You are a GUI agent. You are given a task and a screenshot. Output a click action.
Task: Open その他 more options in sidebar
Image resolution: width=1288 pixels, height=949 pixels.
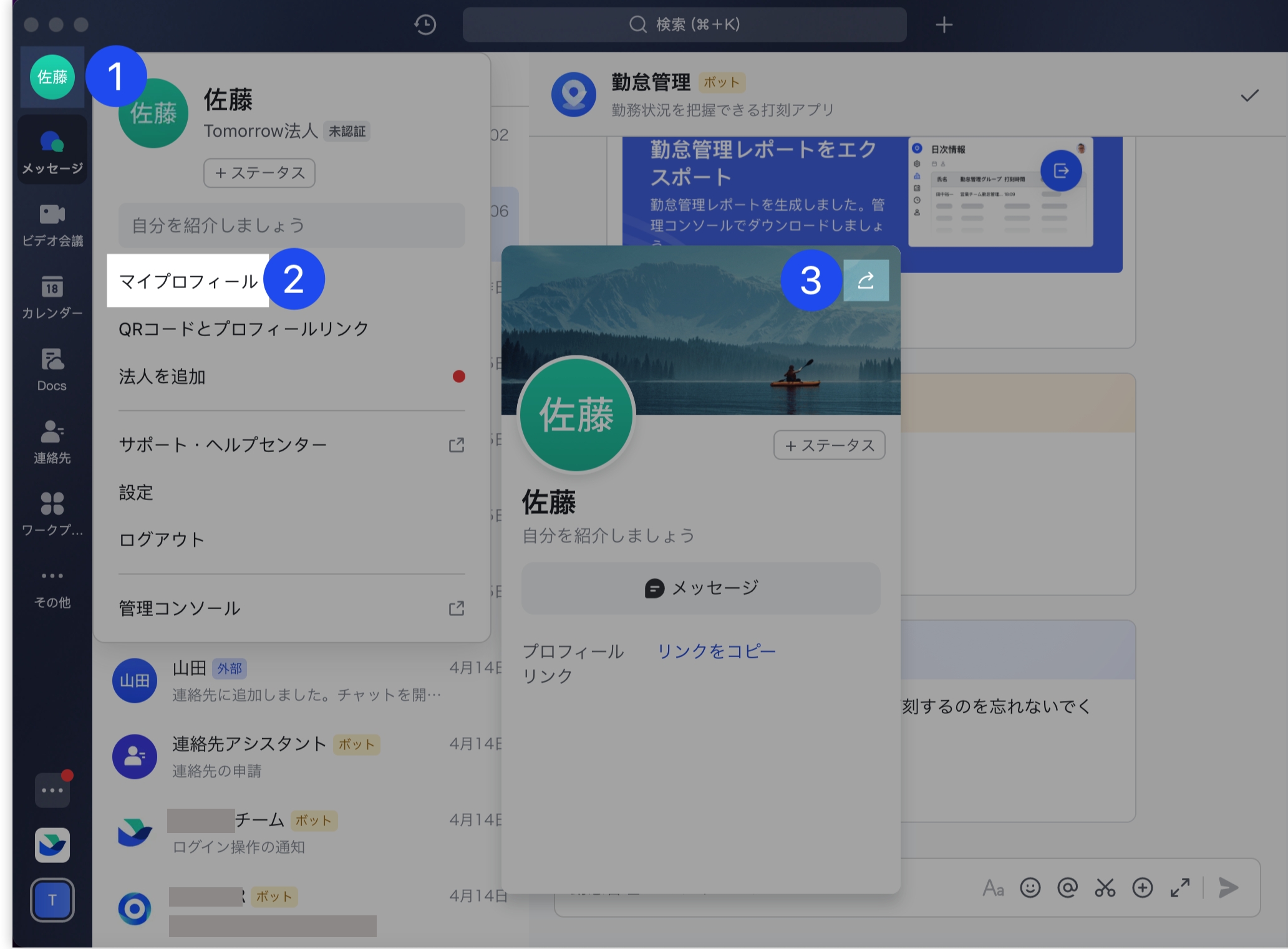tap(52, 588)
